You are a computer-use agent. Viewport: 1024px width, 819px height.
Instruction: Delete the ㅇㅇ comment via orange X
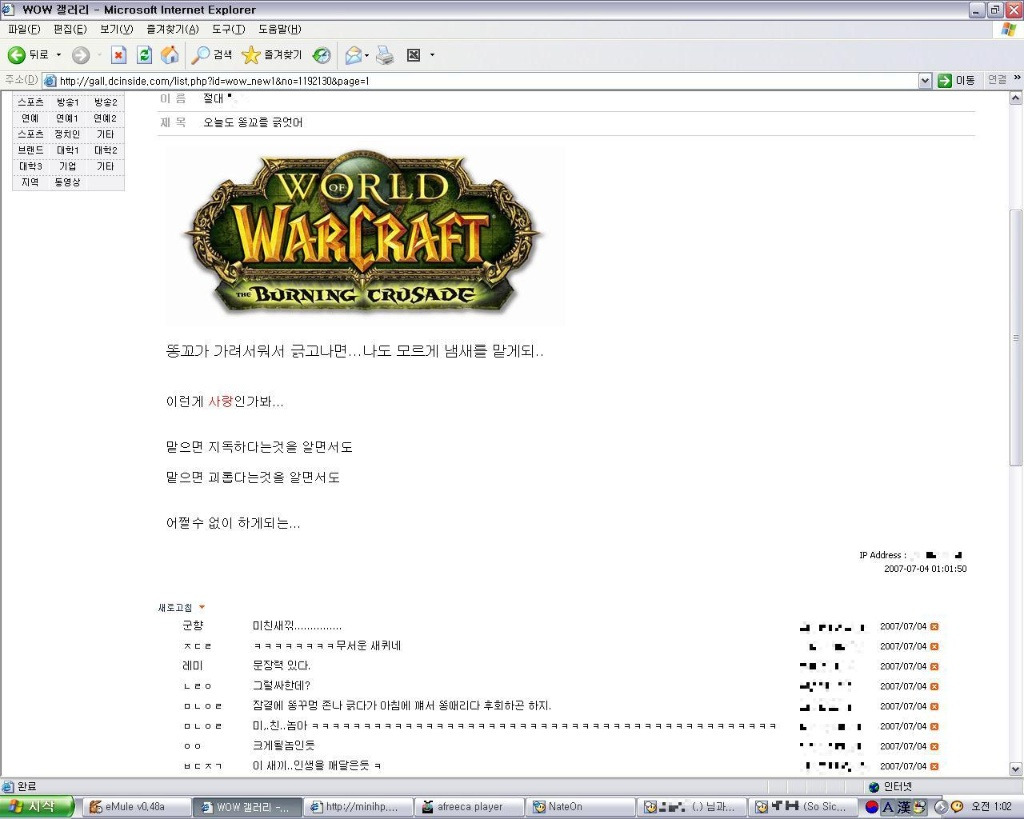[x=935, y=747]
